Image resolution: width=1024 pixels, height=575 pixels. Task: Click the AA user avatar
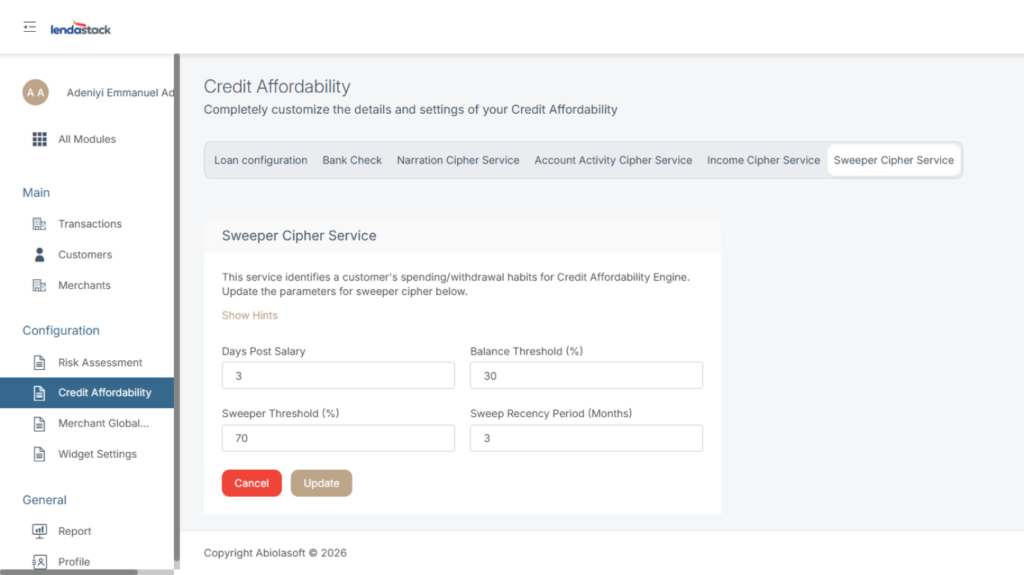(x=35, y=92)
